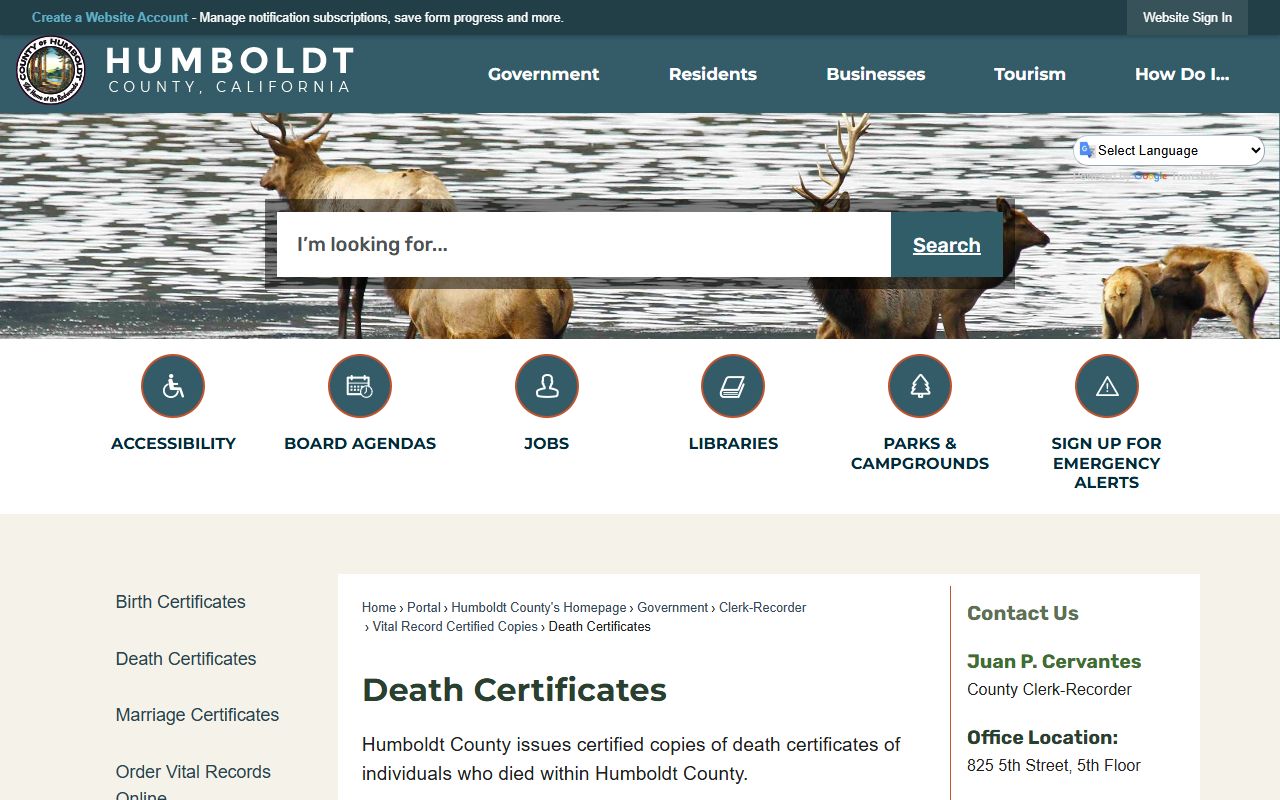Click the BOARD AGENDAS text link
Viewport: 1280px width, 800px height.
360,444
